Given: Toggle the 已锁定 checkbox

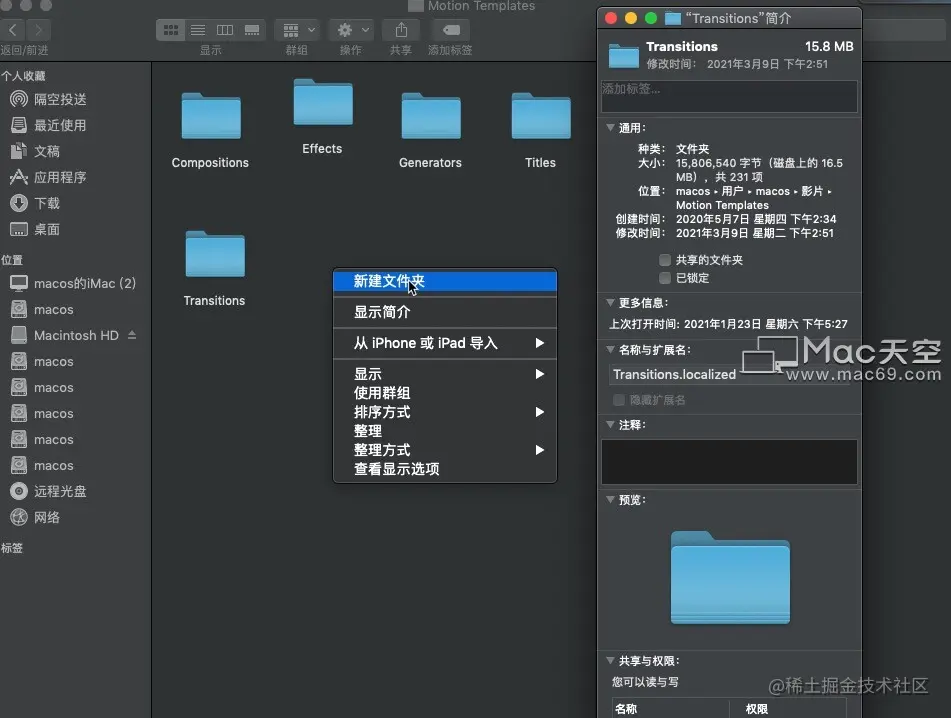Looking at the screenshot, I should pos(665,278).
